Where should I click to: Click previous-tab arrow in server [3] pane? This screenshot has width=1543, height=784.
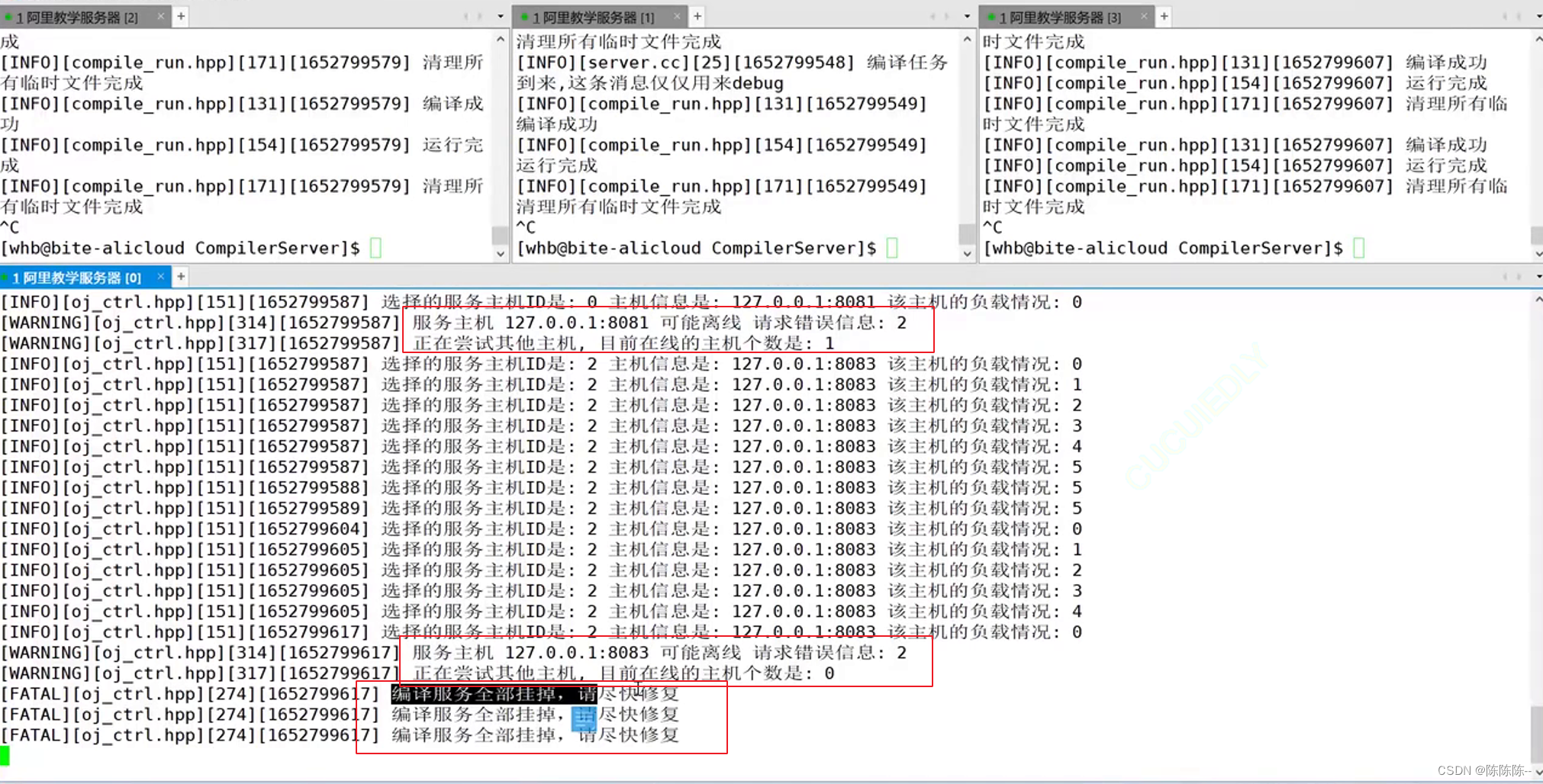(x=1505, y=16)
